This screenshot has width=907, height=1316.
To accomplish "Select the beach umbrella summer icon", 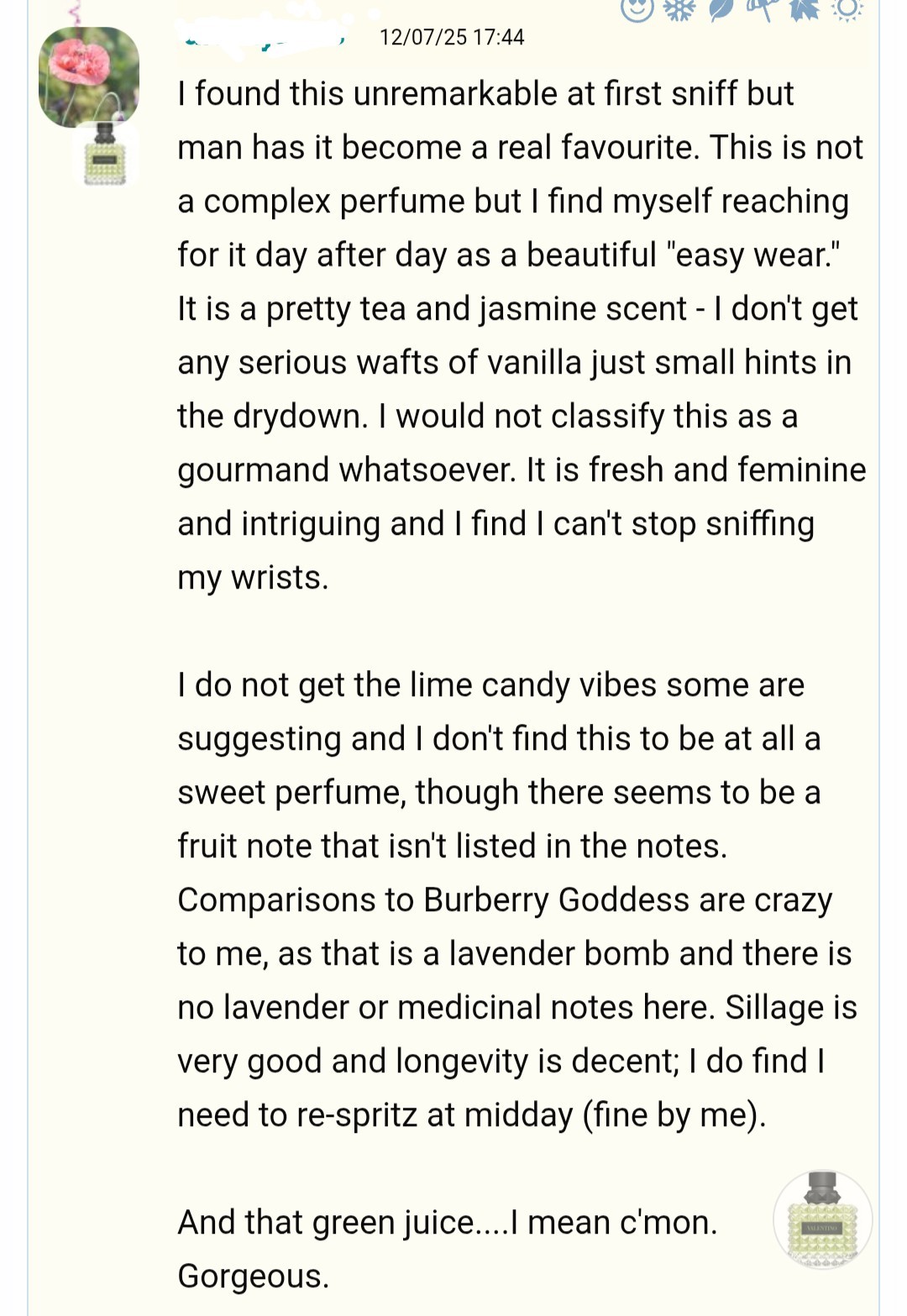I will tap(763, 8).
